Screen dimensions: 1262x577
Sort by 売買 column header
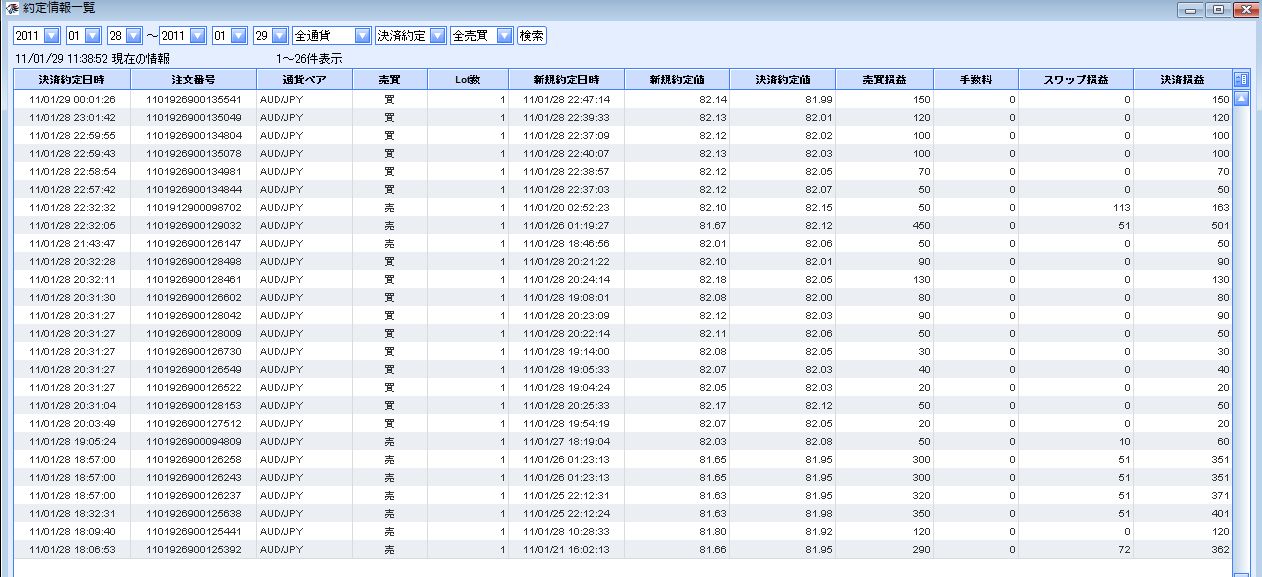[390, 79]
